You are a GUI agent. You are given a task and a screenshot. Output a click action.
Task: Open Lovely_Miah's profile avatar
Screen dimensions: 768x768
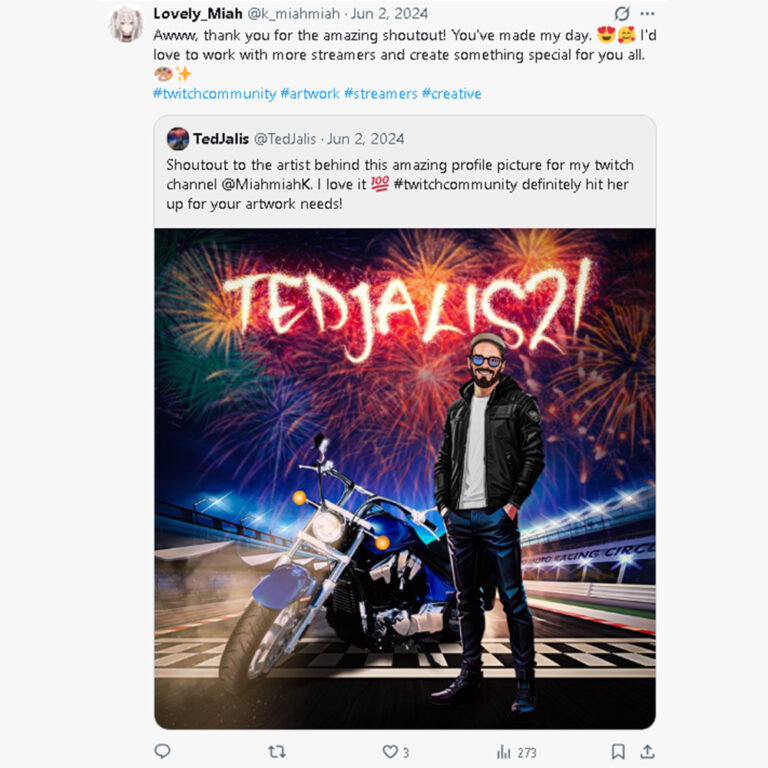coord(126,24)
